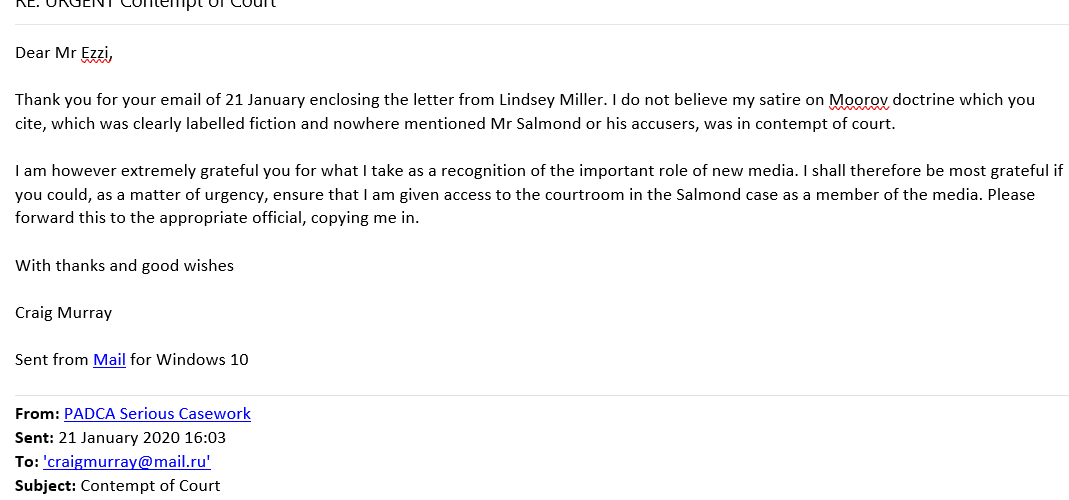
Task: Click the sent date 21 January 2020 16:03
Action: click(x=142, y=438)
